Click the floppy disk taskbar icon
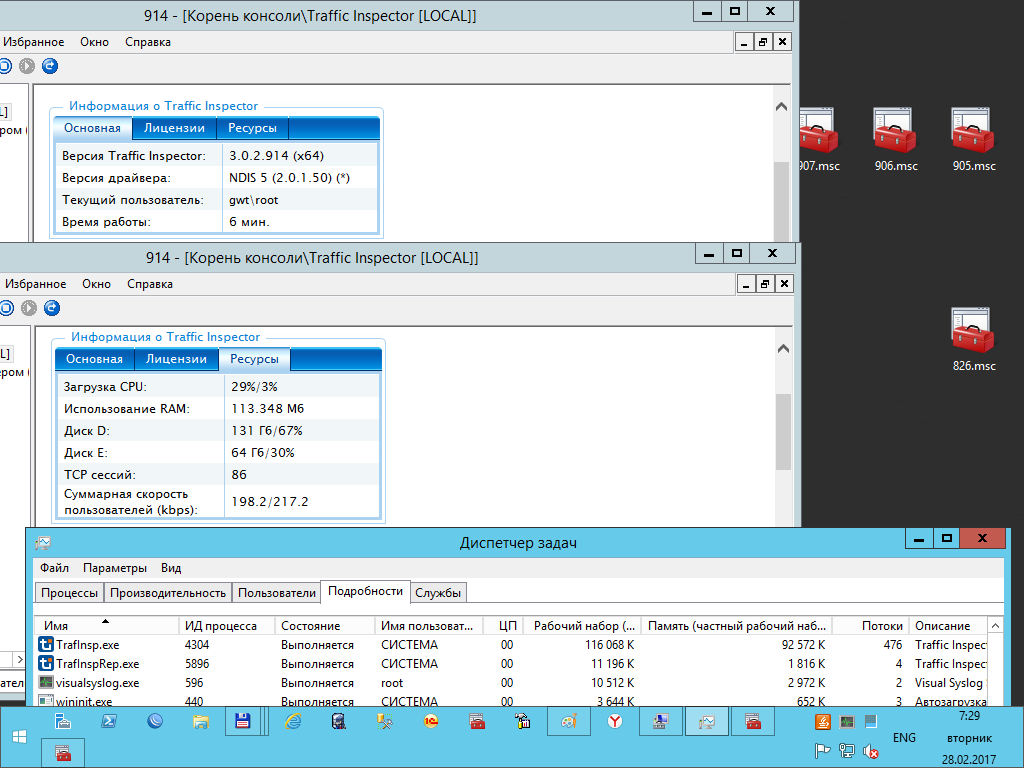The width and height of the screenshot is (1024, 768). (x=243, y=722)
